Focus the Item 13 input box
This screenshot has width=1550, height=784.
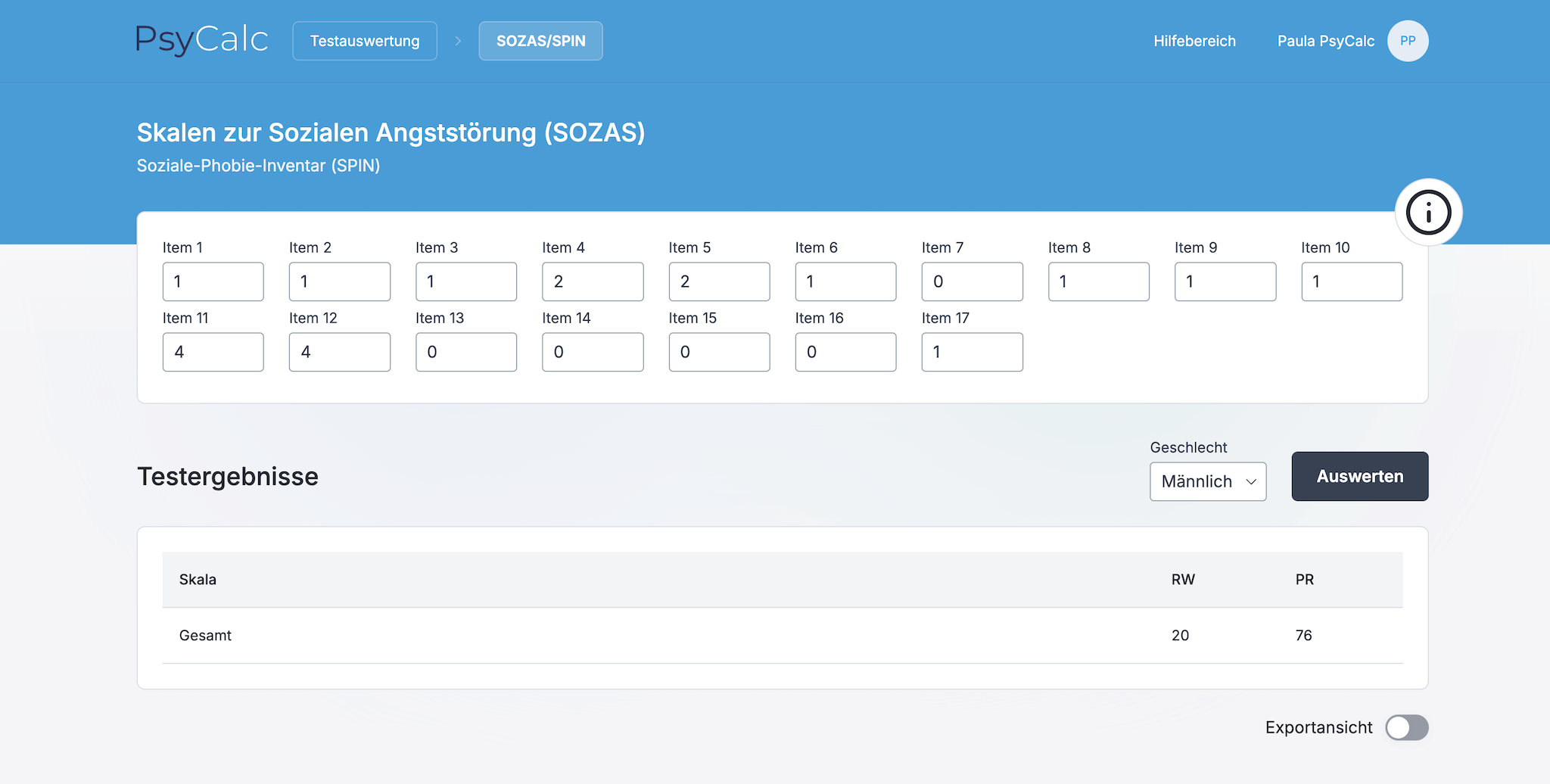click(465, 352)
